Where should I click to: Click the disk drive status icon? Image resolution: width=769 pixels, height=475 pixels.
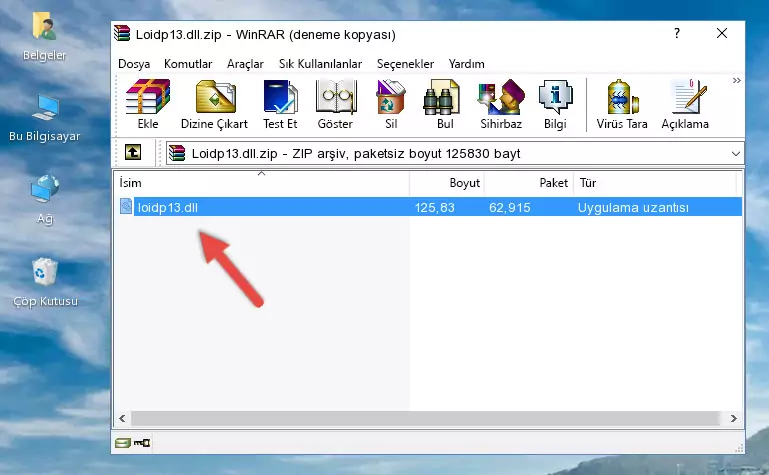click(123, 443)
